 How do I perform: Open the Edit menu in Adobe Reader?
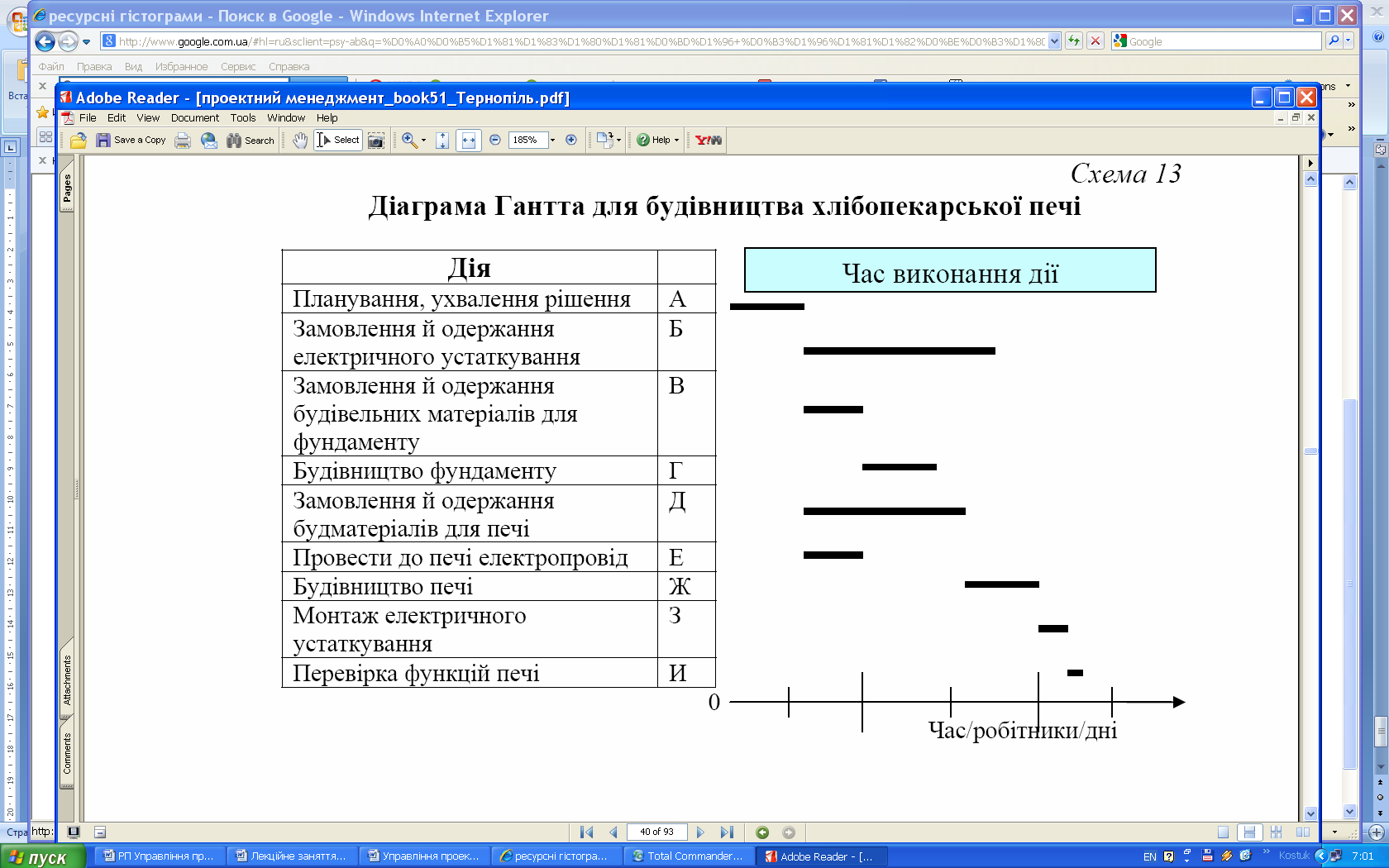tap(117, 118)
